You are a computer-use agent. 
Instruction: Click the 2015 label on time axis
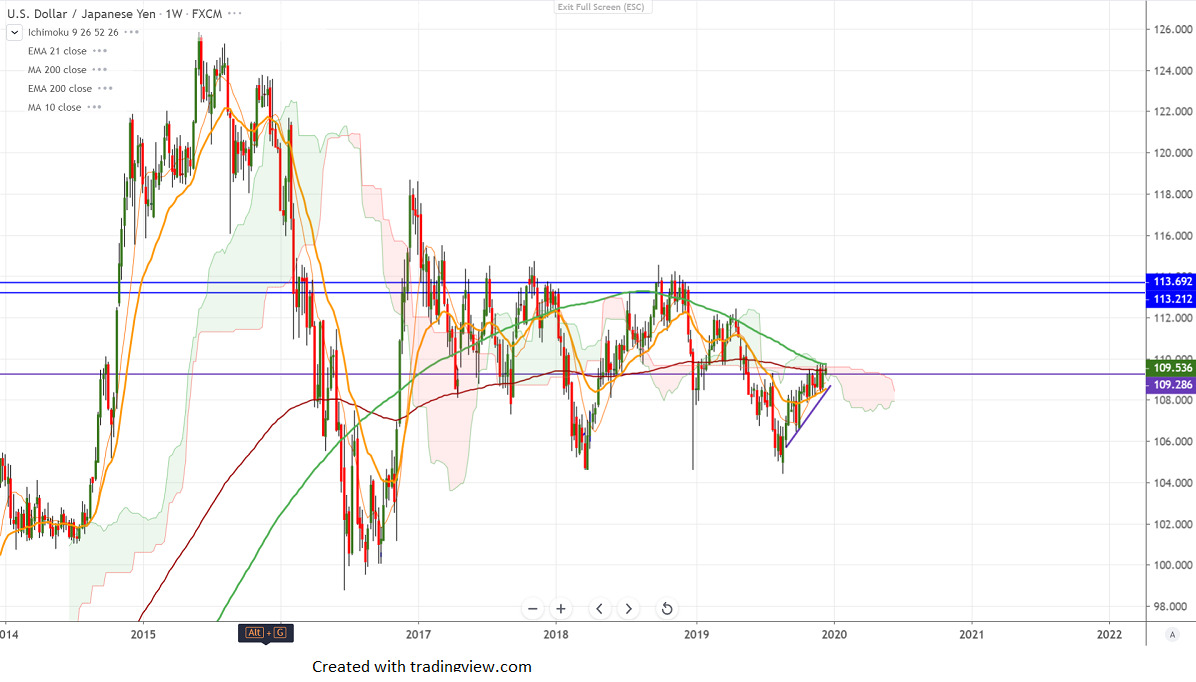[143, 634]
